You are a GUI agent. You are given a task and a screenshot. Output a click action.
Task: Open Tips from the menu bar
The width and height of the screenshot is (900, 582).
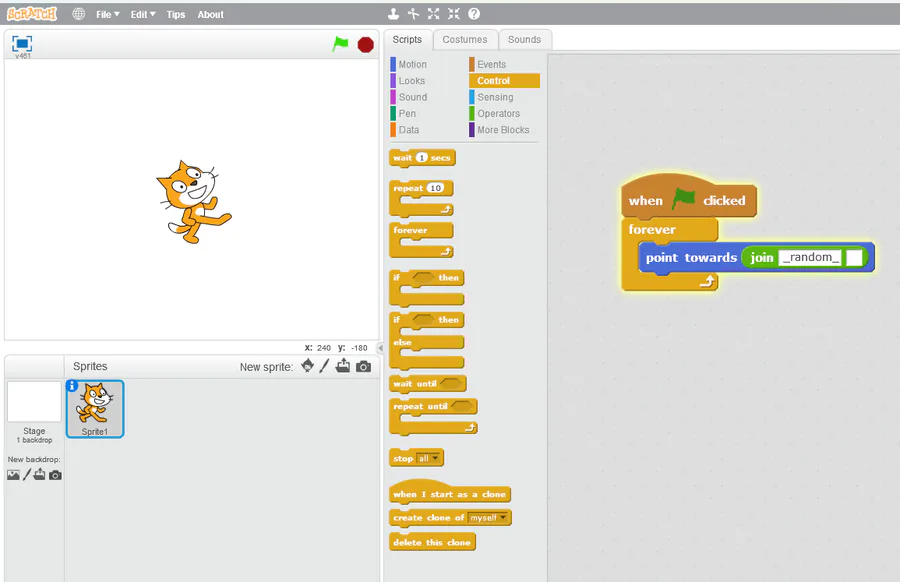(x=176, y=14)
